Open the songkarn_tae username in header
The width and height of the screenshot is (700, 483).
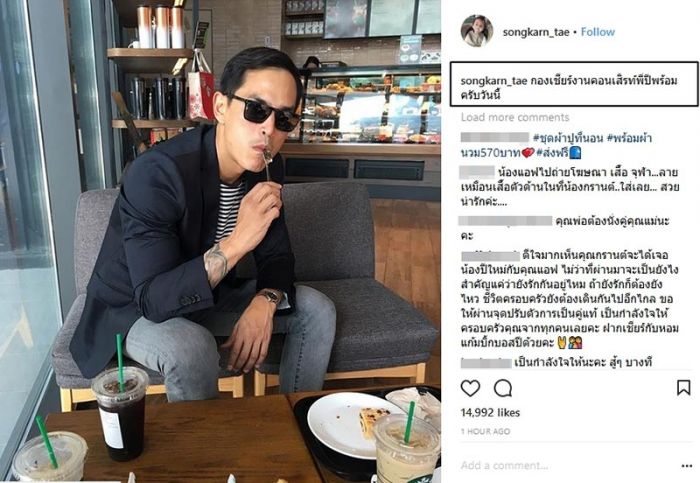click(536, 32)
